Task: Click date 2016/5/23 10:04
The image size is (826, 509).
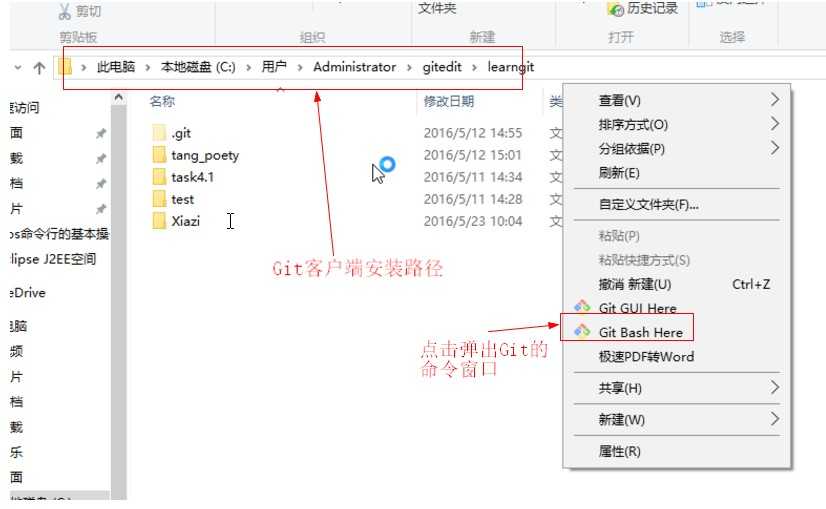Action: pyautogui.click(x=473, y=221)
